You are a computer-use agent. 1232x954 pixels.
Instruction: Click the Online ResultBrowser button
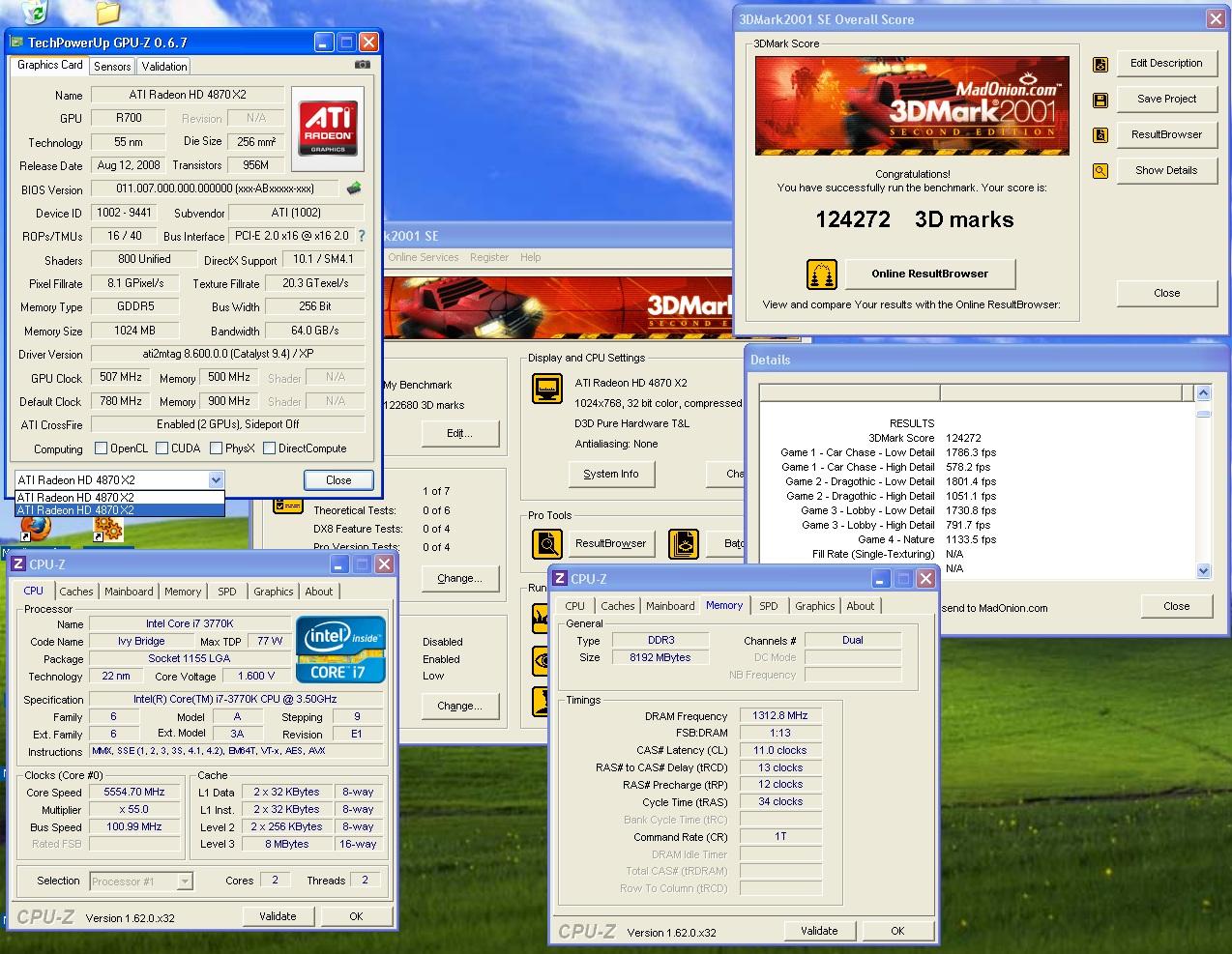(929, 274)
